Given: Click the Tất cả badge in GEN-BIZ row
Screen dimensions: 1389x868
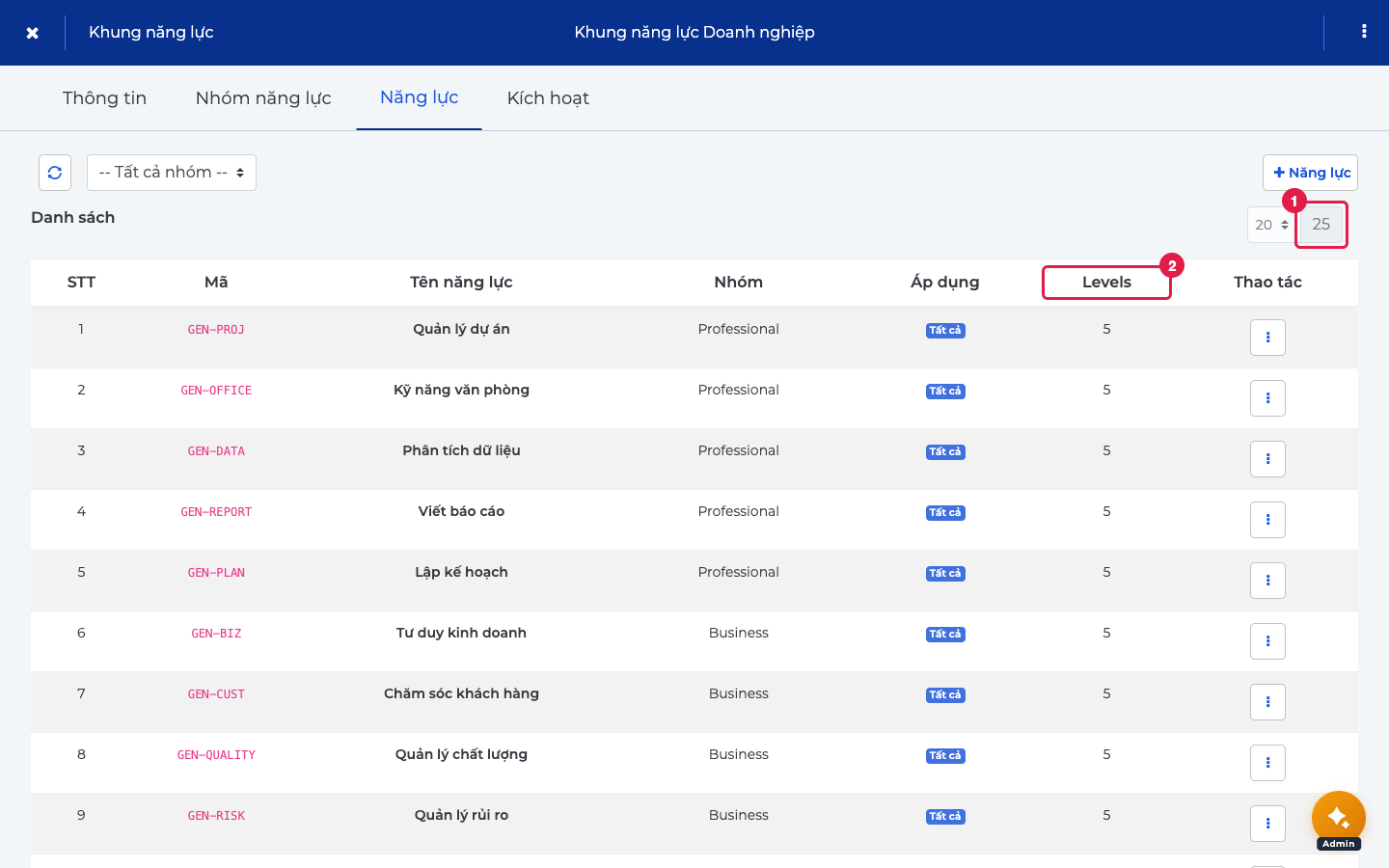Looking at the screenshot, I should pos(945,634).
